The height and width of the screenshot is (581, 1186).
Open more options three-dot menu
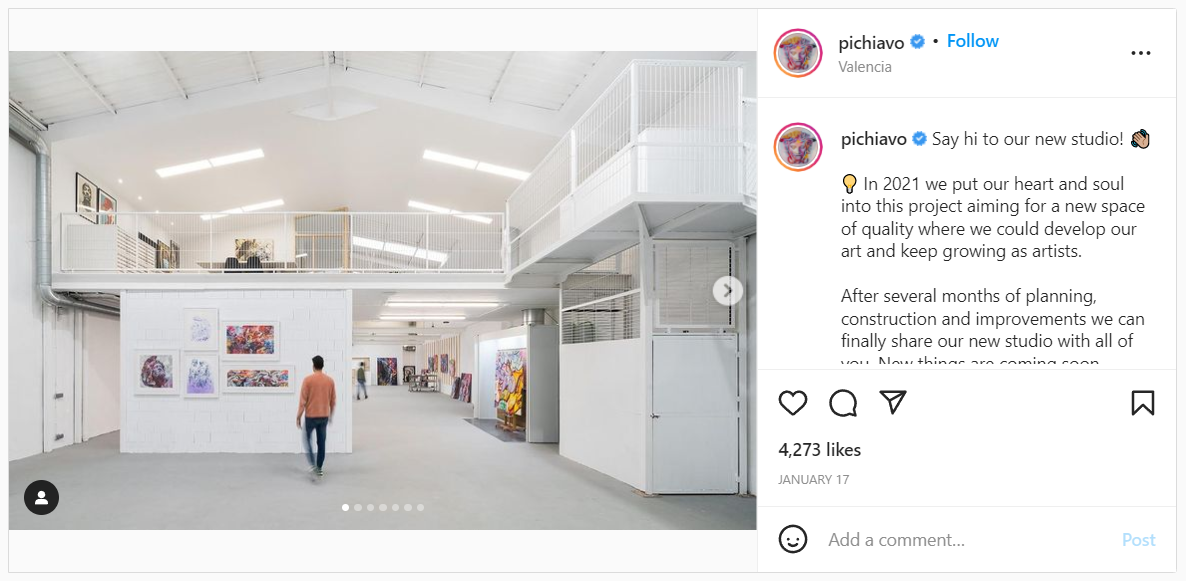pos(1141,53)
